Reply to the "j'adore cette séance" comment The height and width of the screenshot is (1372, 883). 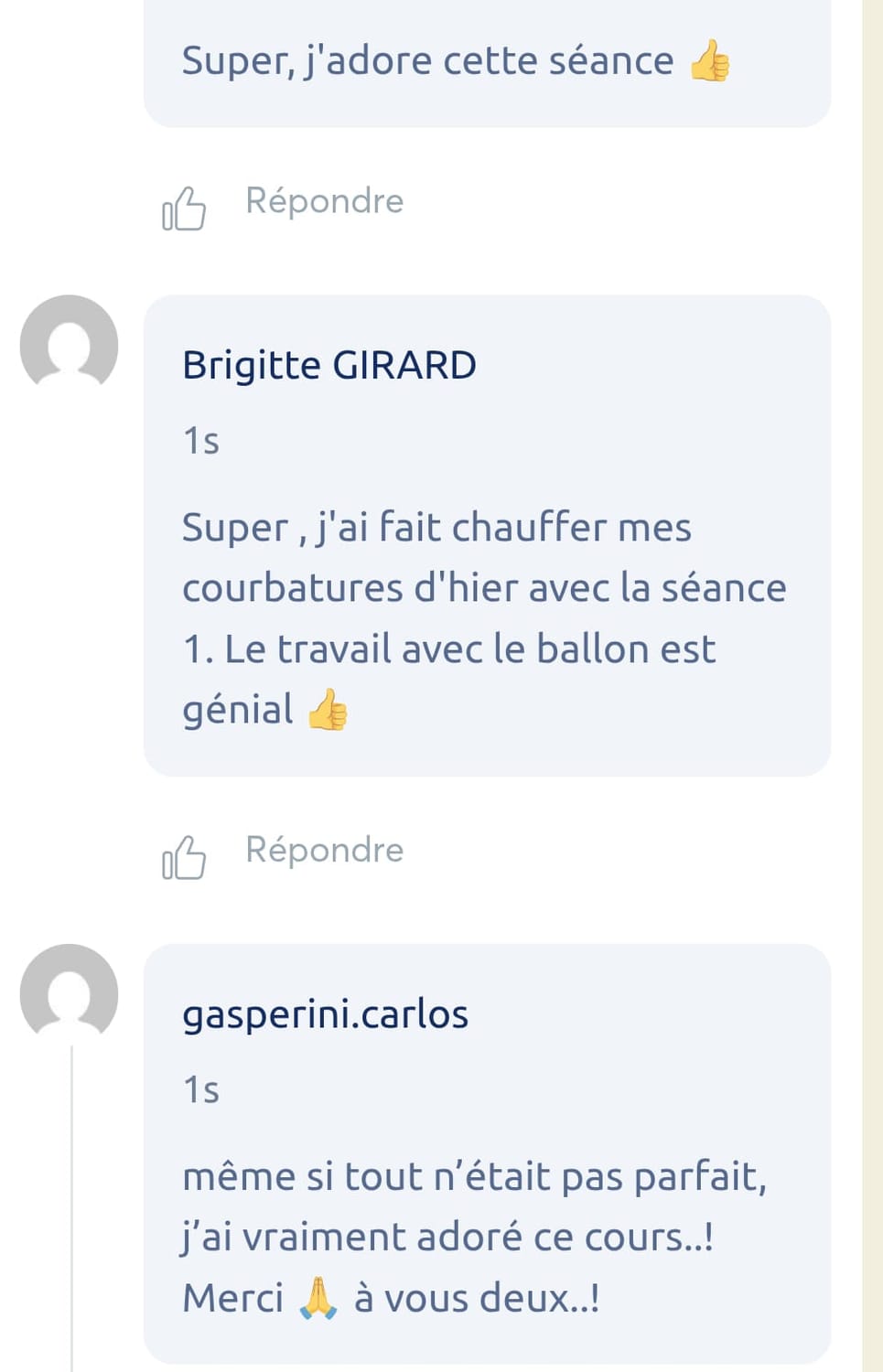pyautogui.click(x=324, y=201)
